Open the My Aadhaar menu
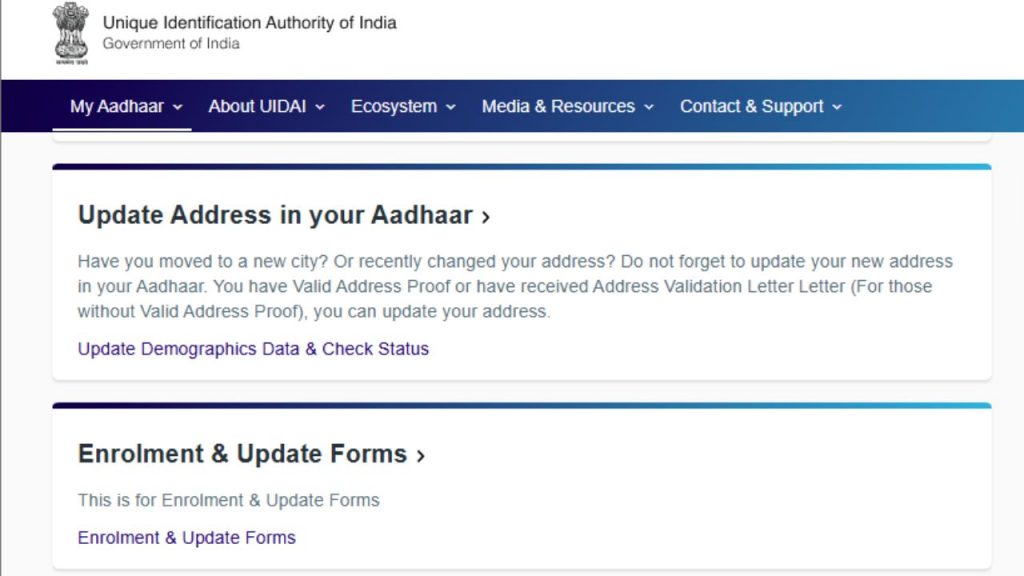The image size is (1024, 576). tap(116, 106)
